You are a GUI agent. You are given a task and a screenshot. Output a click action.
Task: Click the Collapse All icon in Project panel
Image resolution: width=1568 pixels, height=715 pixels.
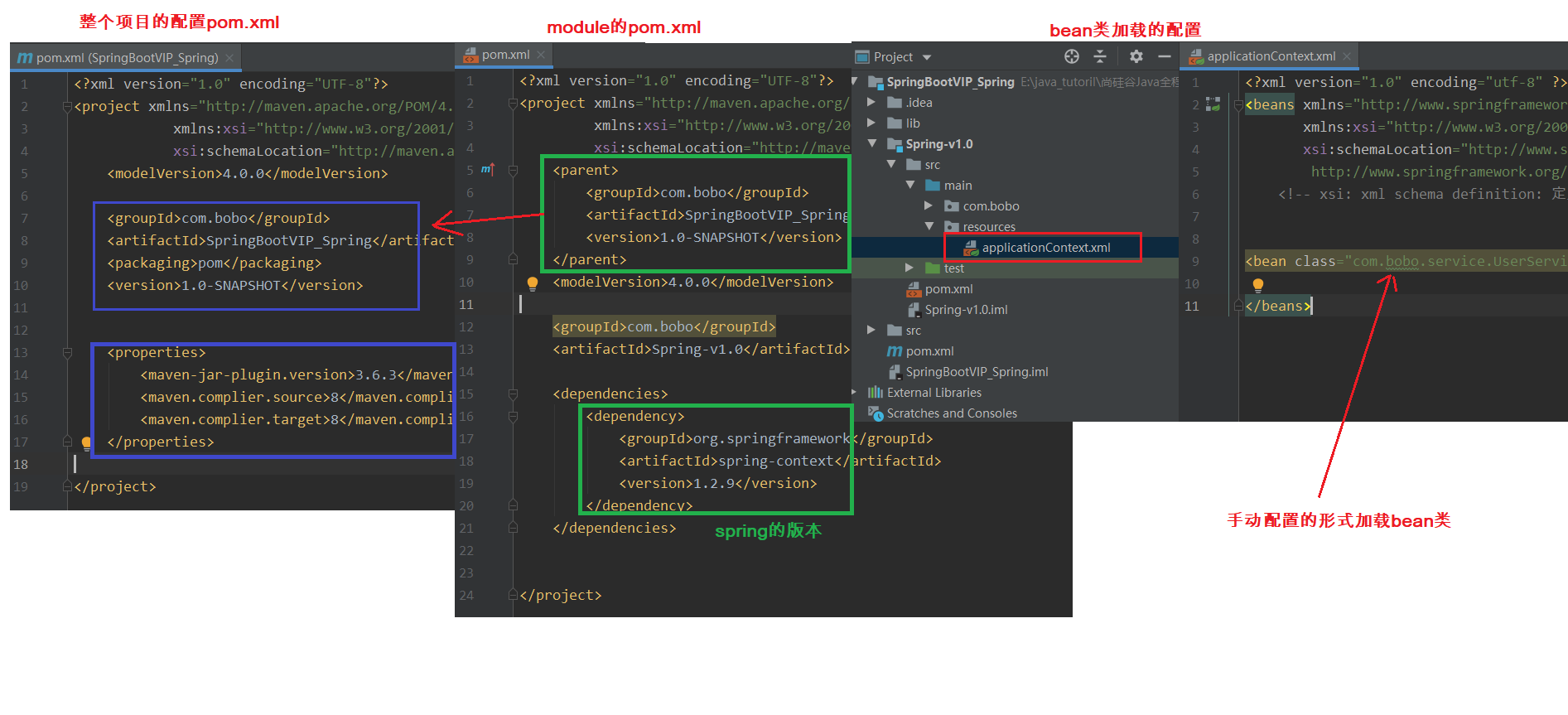click(x=1100, y=56)
